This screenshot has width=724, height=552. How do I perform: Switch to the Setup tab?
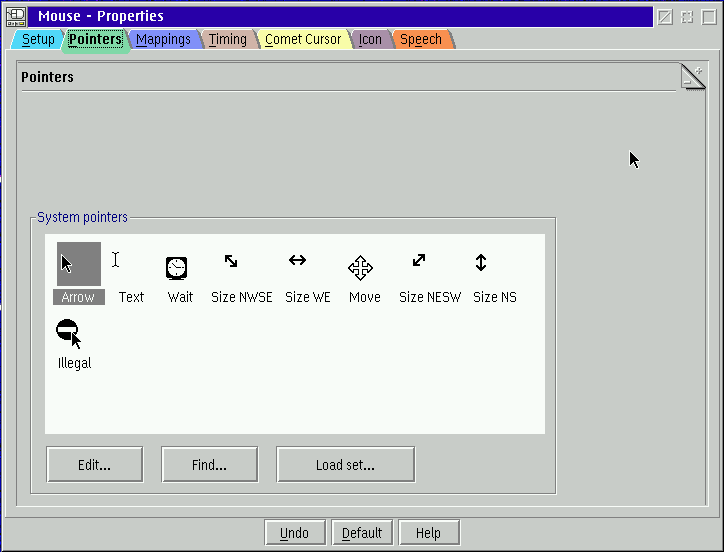(38, 40)
